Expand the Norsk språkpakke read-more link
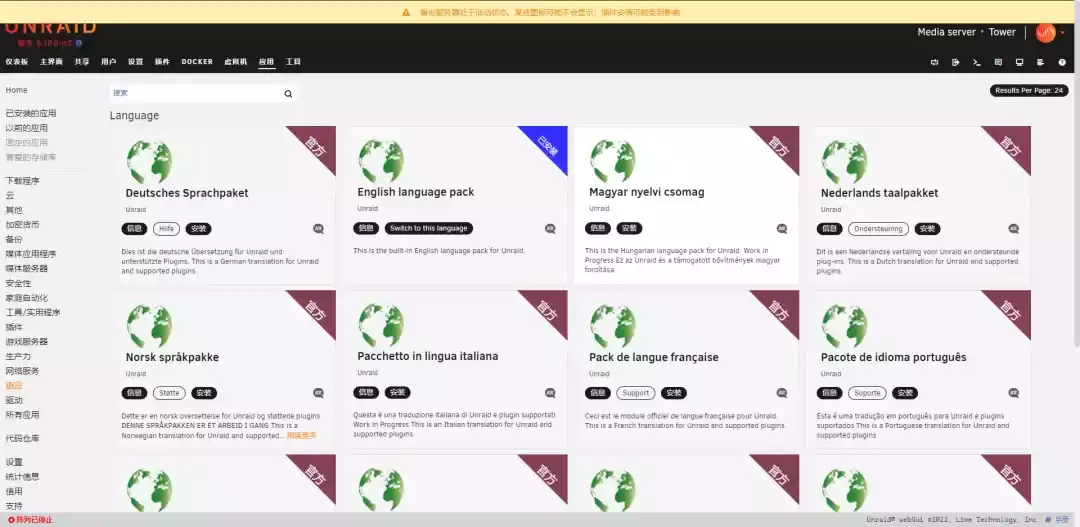The width and height of the screenshot is (1080, 527). pos(301,436)
